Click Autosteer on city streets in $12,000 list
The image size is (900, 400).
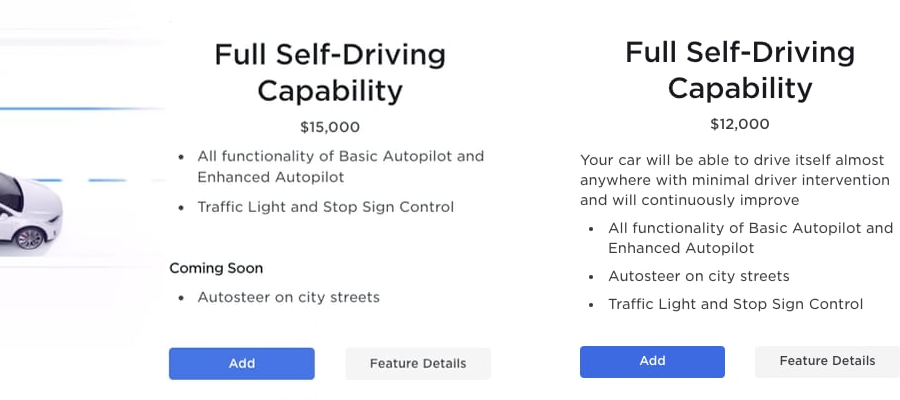(x=699, y=276)
